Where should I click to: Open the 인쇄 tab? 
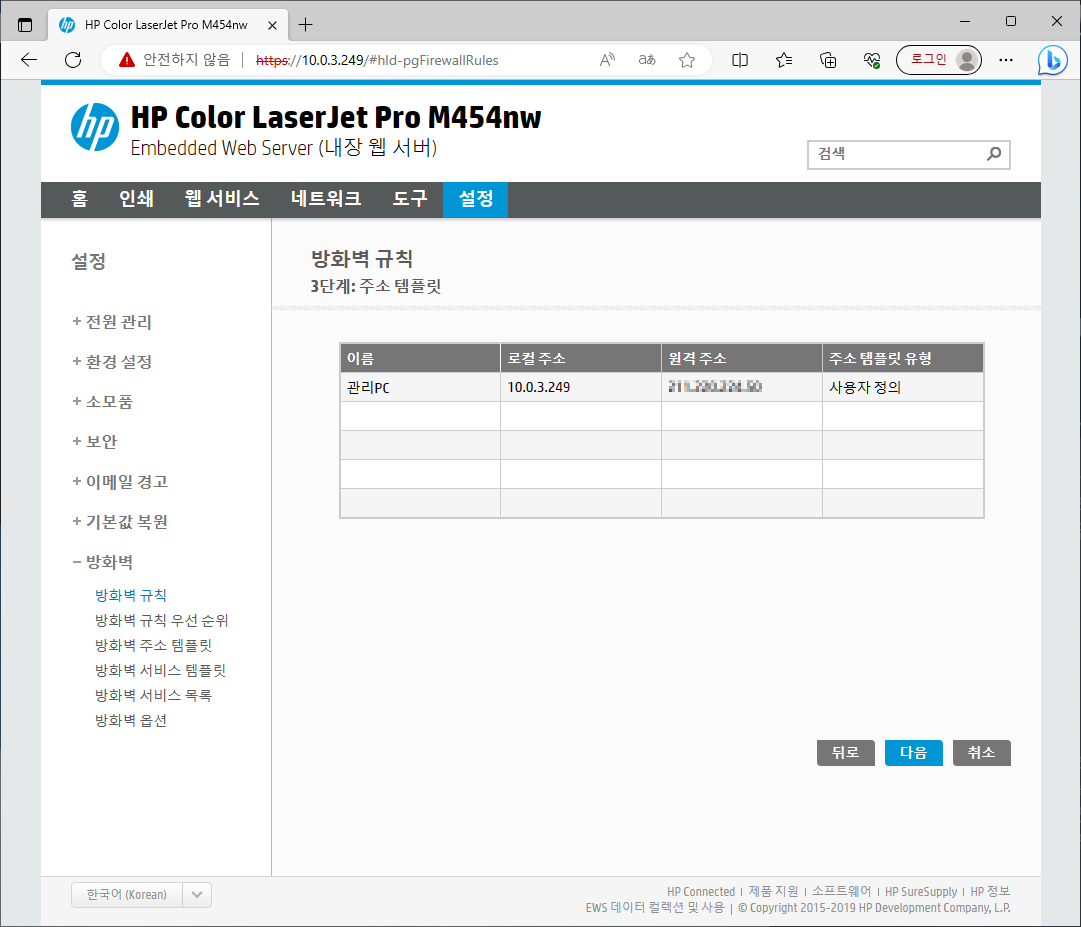(136, 199)
